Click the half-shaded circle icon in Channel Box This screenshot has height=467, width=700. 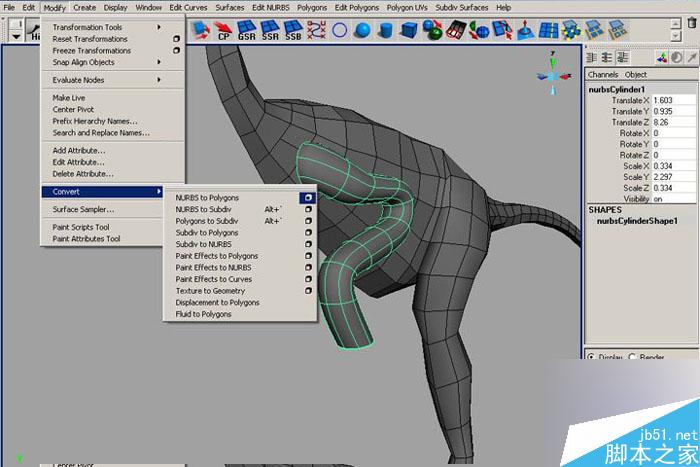[677, 57]
